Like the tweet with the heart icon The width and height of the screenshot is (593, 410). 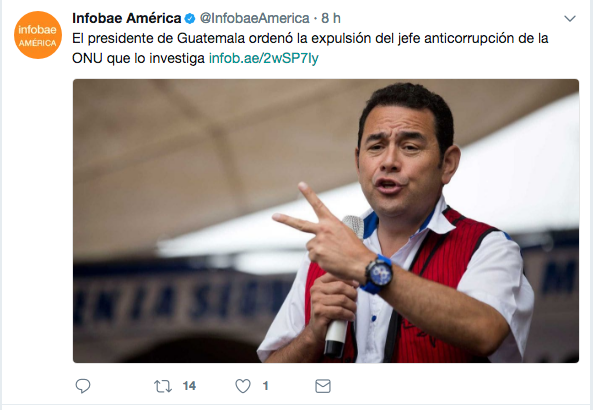pos(243,386)
